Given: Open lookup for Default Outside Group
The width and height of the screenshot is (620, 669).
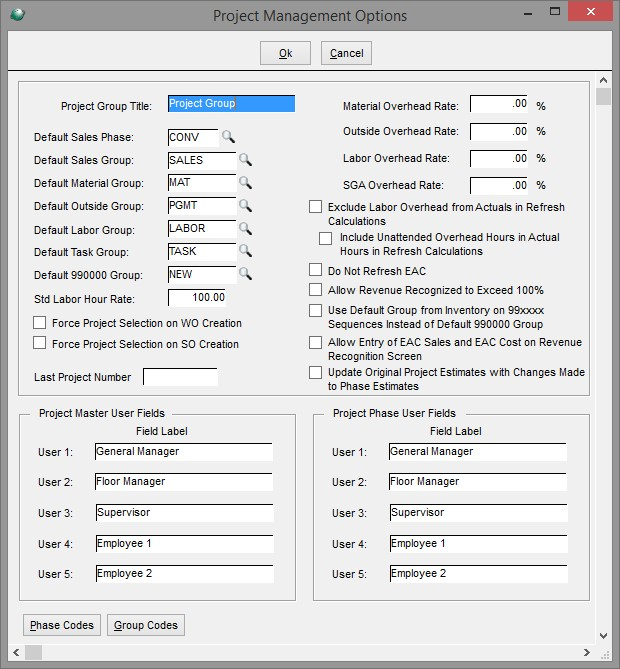Looking at the screenshot, I should [x=245, y=206].
